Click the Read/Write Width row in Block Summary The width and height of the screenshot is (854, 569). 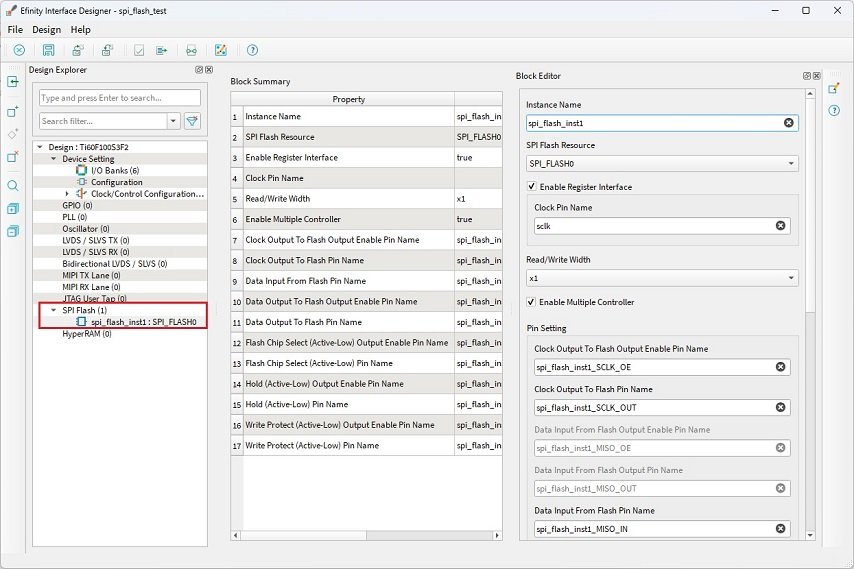click(x=366, y=199)
